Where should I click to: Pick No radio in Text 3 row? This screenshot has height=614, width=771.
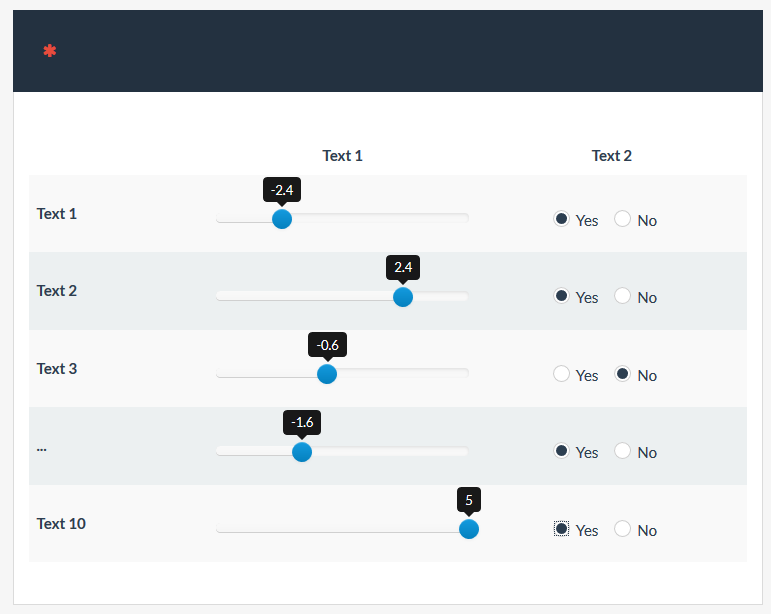tap(622, 374)
